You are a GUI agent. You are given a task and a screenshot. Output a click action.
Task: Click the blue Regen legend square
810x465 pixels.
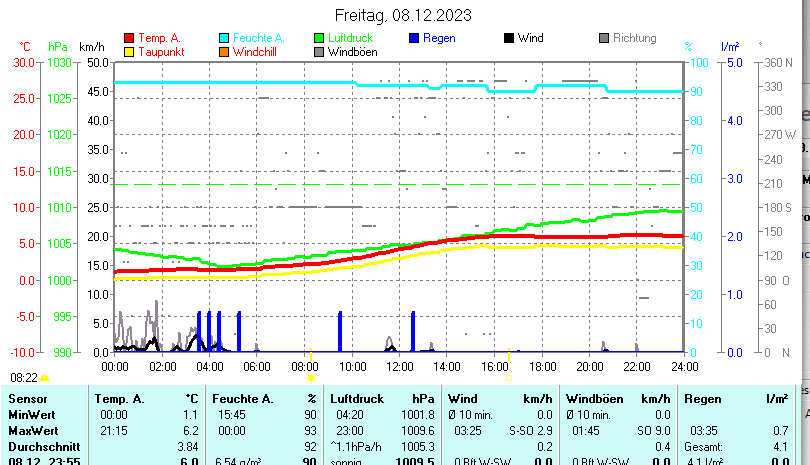[414, 38]
